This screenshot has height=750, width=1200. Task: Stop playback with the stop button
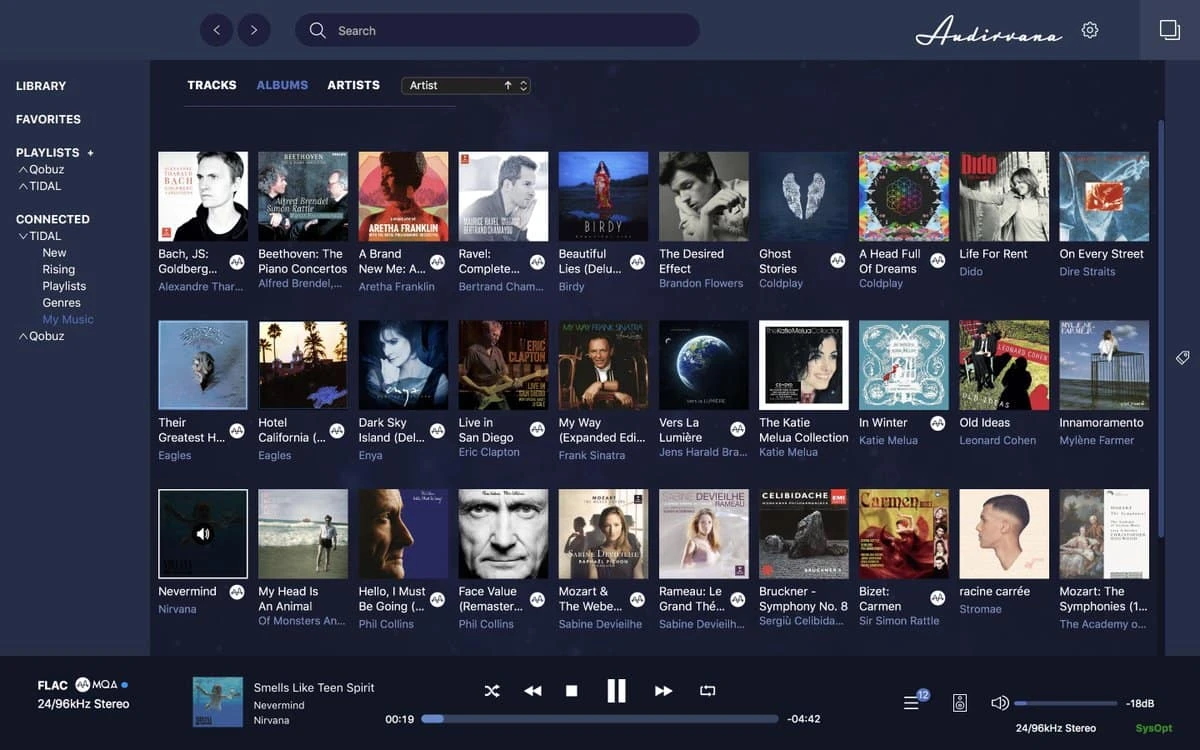point(571,690)
